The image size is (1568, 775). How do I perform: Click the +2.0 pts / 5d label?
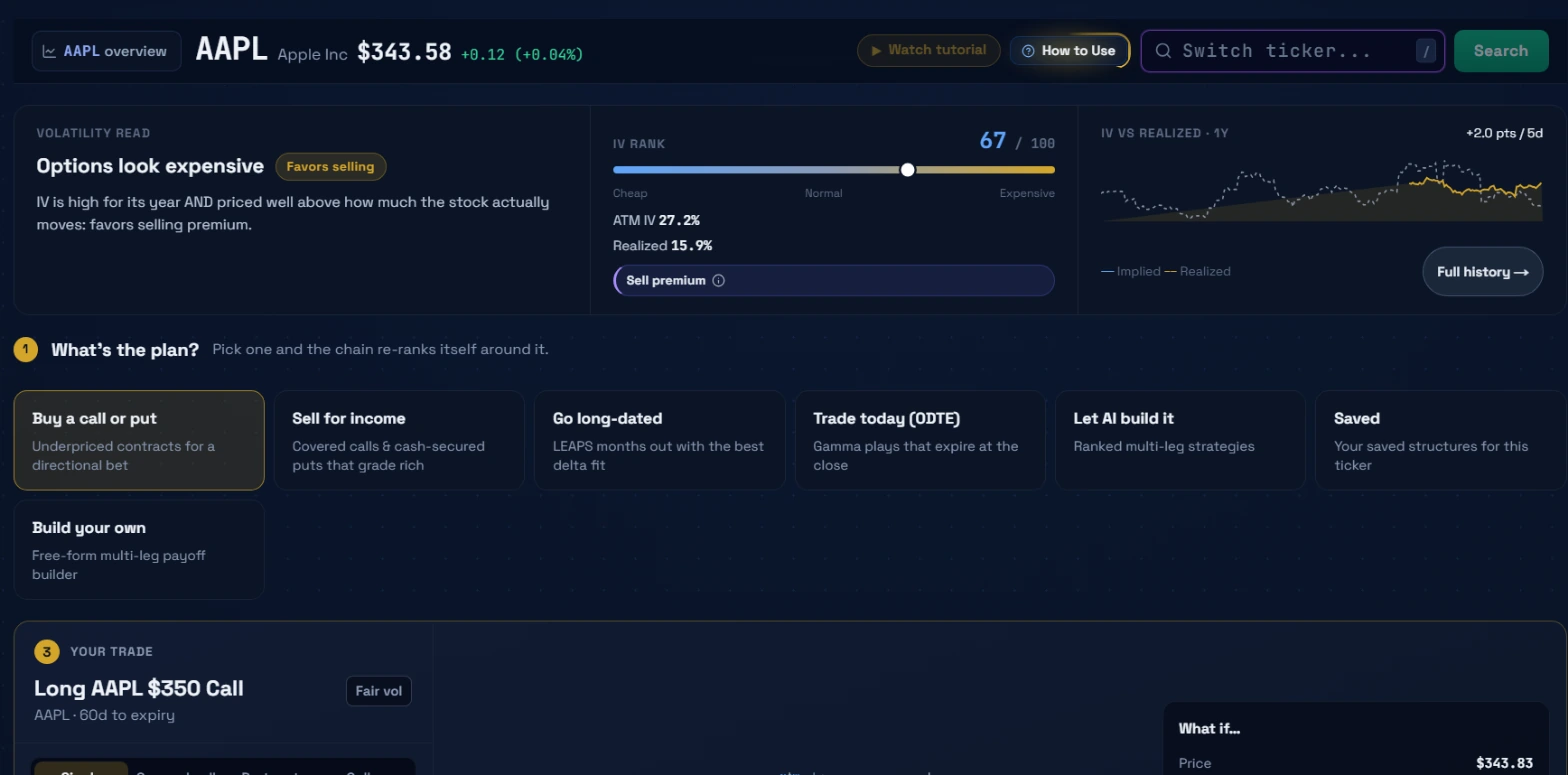click(x=1504, y=133)
